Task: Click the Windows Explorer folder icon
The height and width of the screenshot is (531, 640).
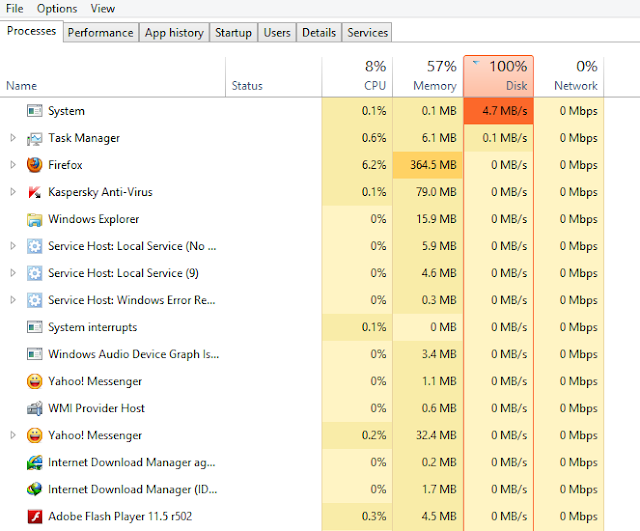Action: coord(35,219)
